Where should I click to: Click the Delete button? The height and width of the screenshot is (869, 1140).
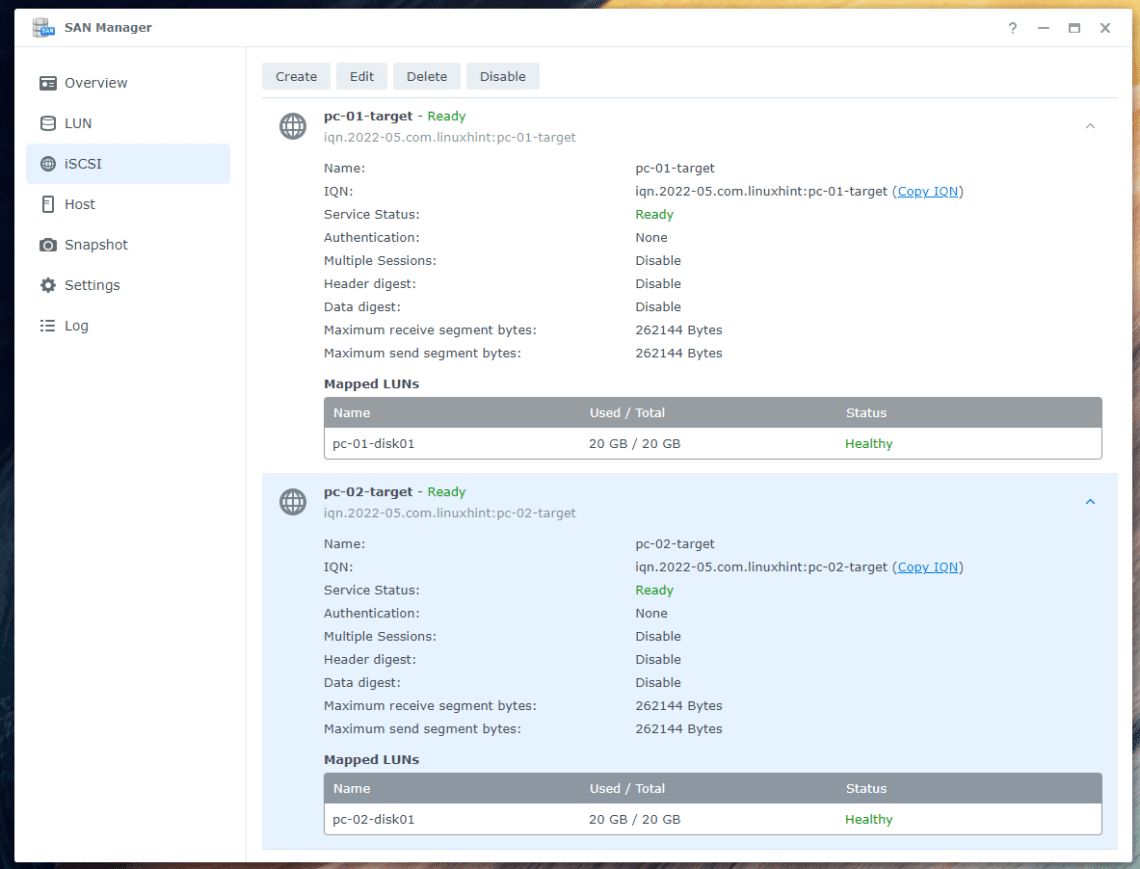[426, 76]
